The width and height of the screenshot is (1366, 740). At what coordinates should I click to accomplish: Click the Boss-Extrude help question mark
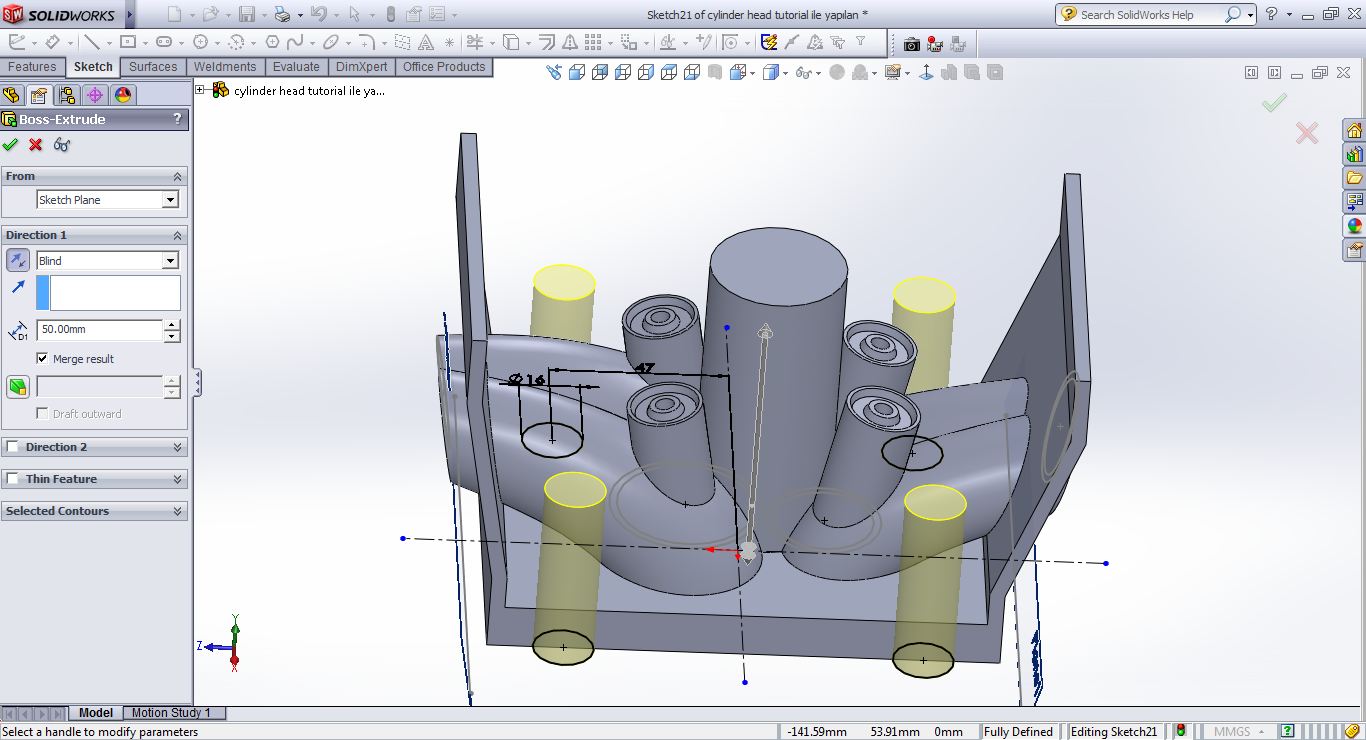[x=178, y=119]
